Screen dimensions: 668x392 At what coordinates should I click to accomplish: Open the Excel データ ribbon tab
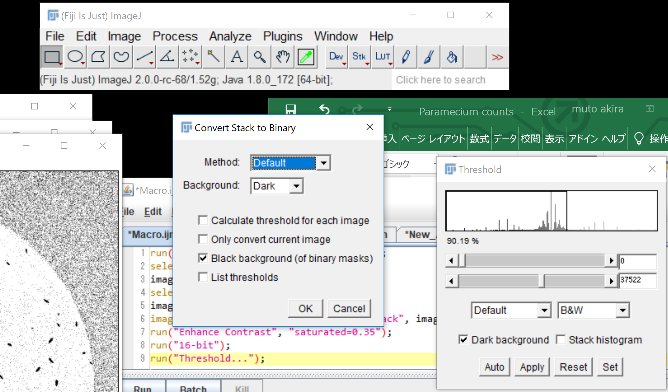coord(505,138)
